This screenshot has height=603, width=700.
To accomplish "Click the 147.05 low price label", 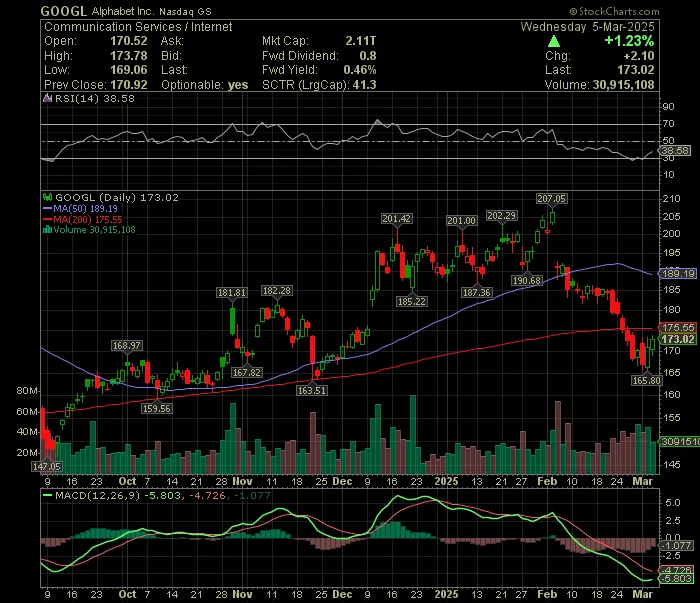I will [x=46, y=466].
